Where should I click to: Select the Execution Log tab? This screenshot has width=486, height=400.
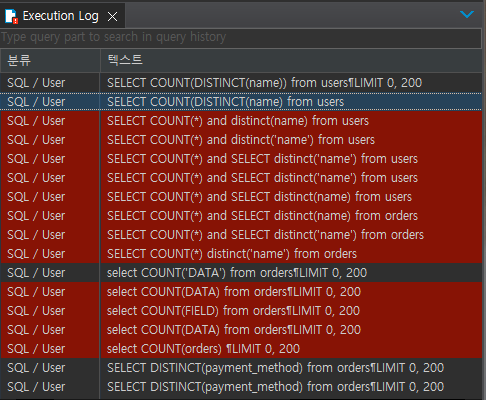pyautogui.click(x=62, y=16)
